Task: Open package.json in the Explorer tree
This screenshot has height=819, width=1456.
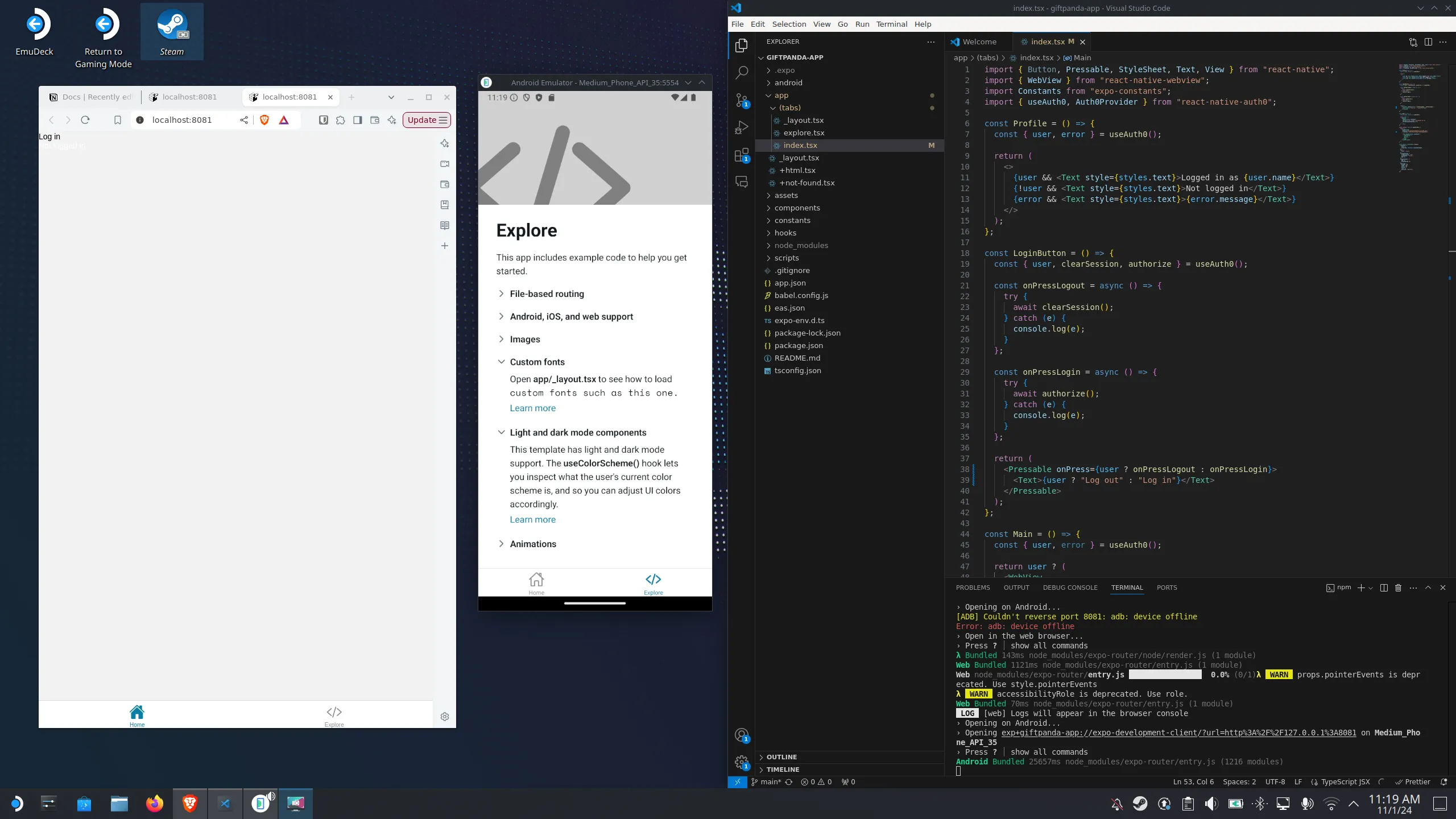Action: tap(799, 345)
